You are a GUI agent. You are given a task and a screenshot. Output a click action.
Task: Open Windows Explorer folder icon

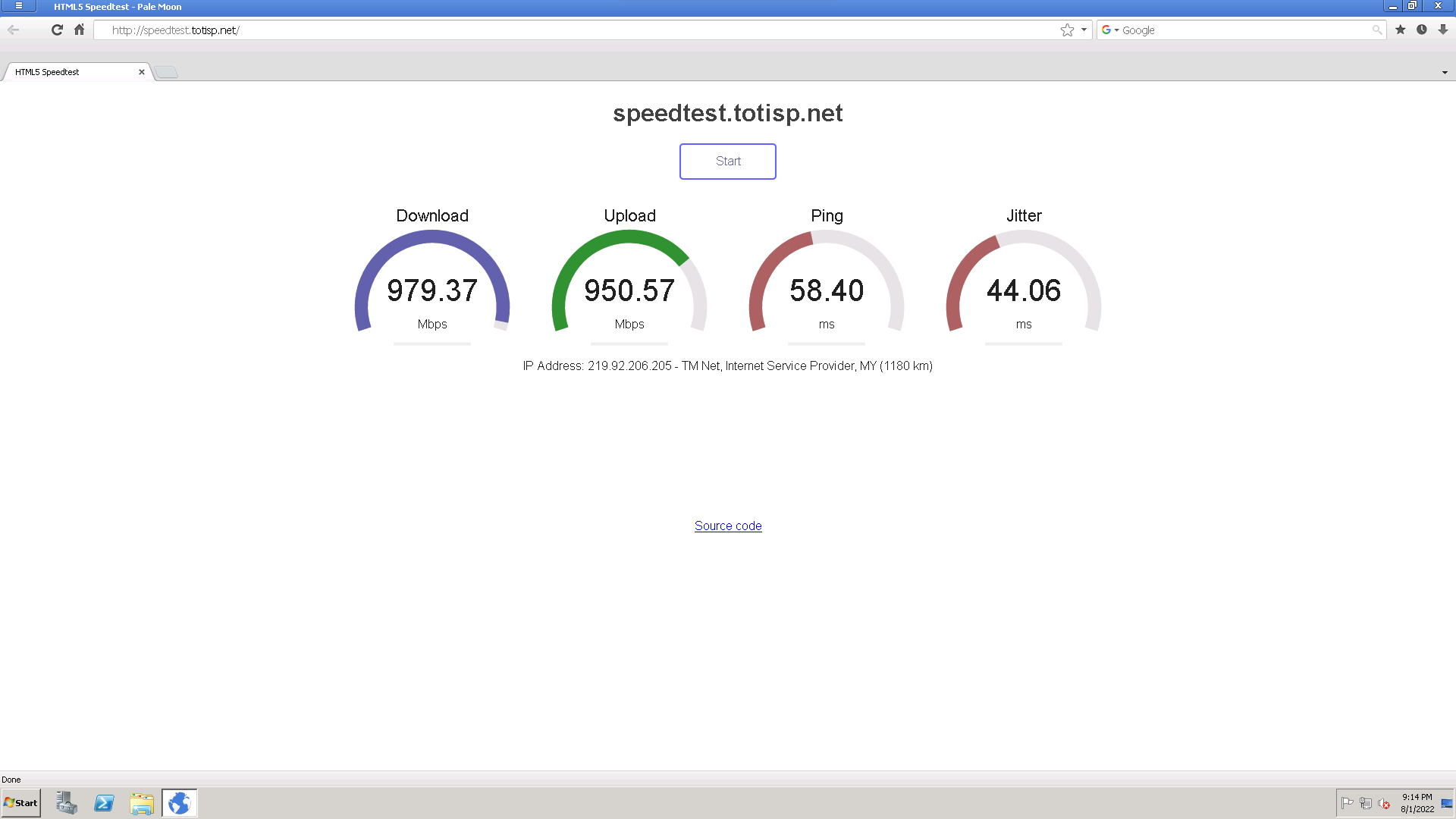pyautogui.click(x=142, y=803)
